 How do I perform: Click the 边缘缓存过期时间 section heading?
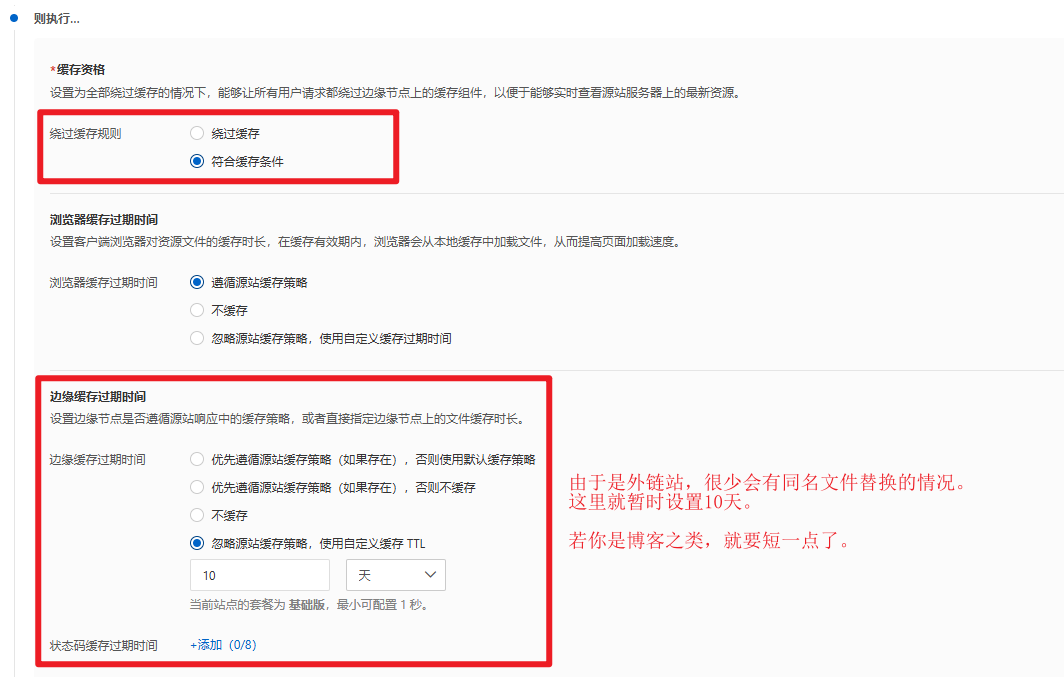click(98, 397)
